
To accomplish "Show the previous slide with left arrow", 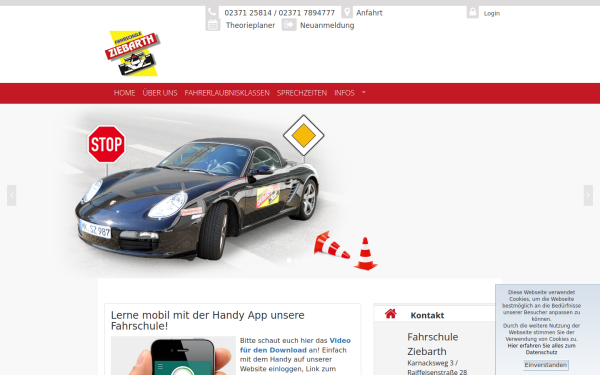I will (x=11, y=195).
